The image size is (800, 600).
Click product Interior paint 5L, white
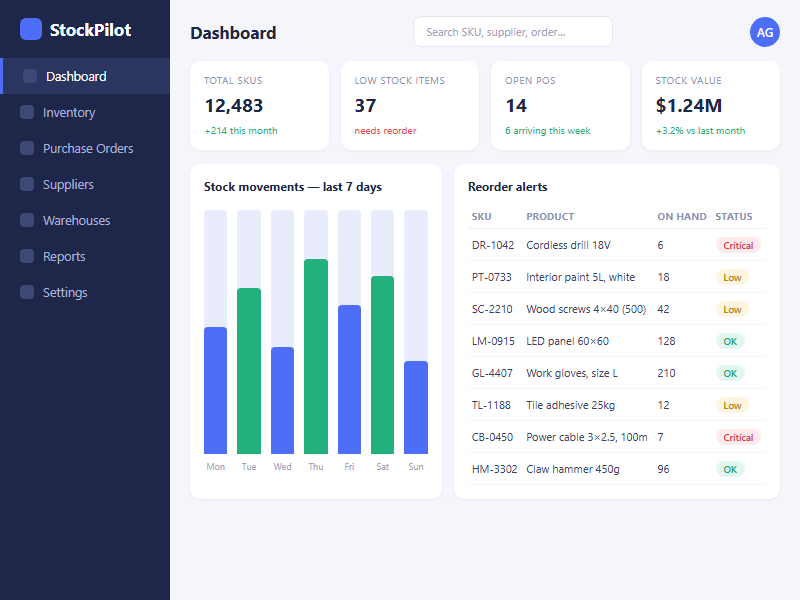[581, 277]
